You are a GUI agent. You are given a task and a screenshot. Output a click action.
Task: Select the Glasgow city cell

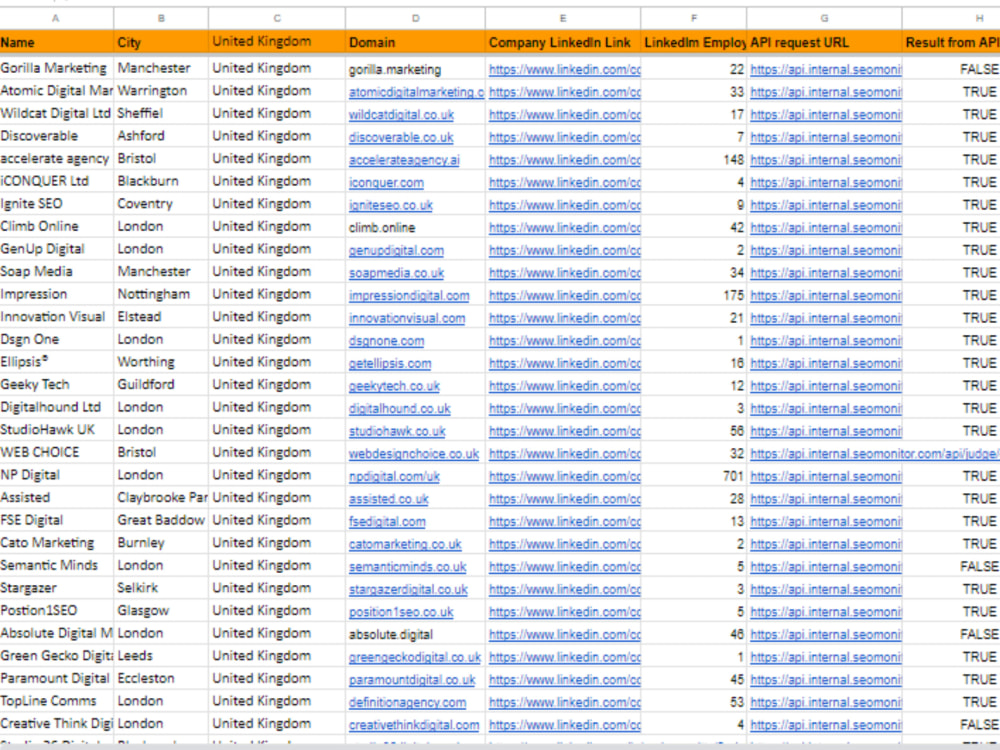[161, 611]
